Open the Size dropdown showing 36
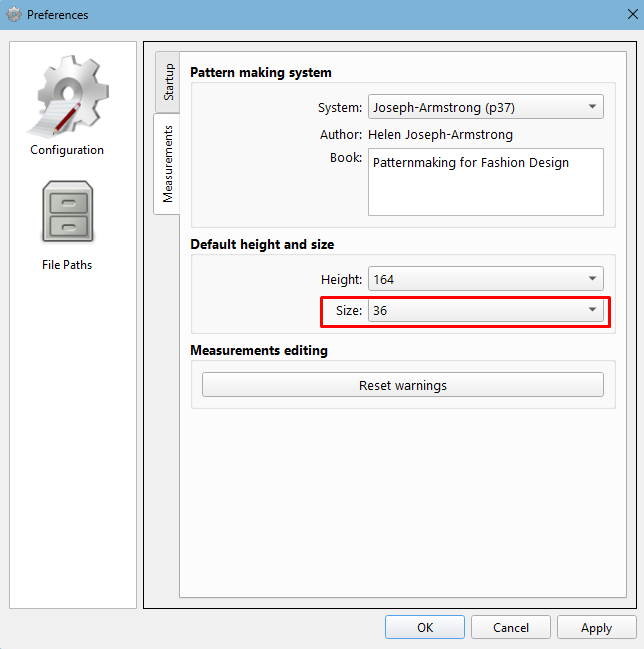The height and width of the screenshot is (649, 644). click(x=485, y=310)
